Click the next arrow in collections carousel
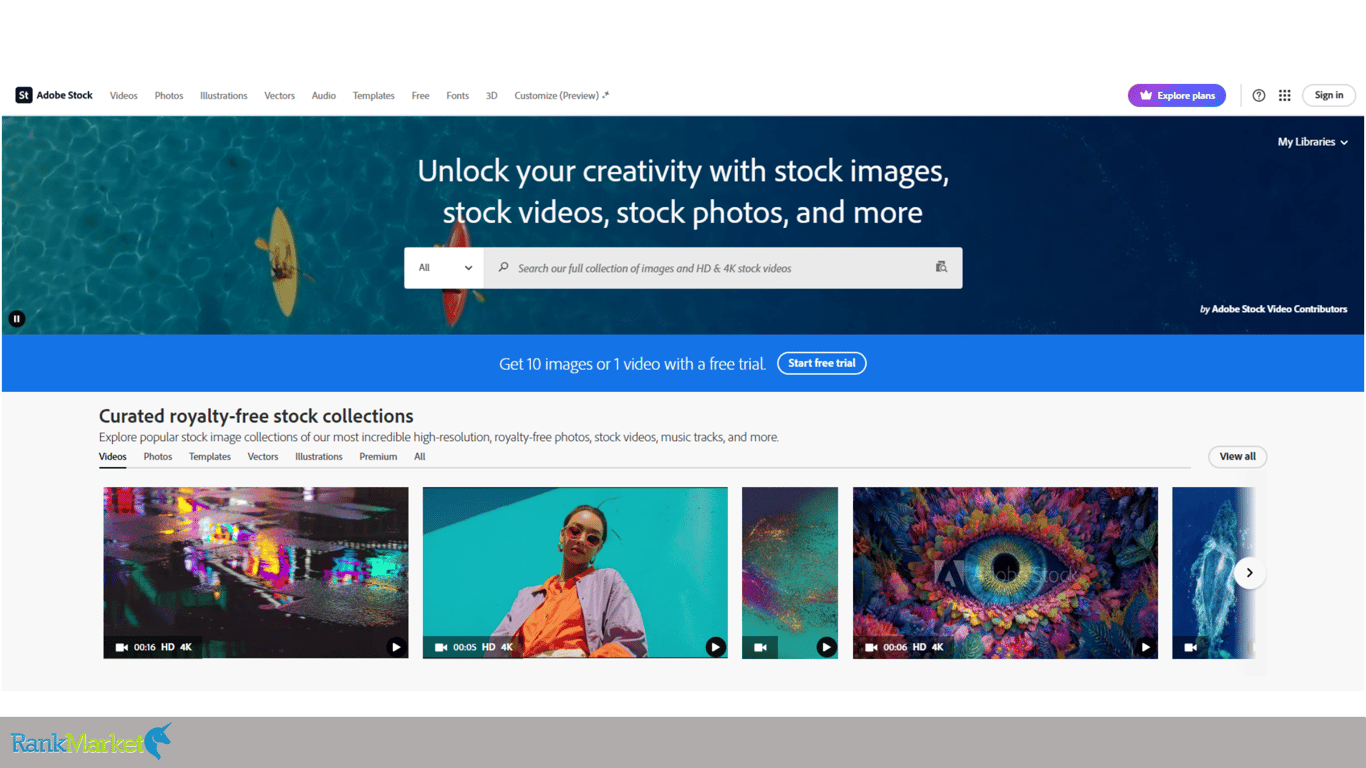This screenshot has width=1366, height=768. [x=1249, y=573]
